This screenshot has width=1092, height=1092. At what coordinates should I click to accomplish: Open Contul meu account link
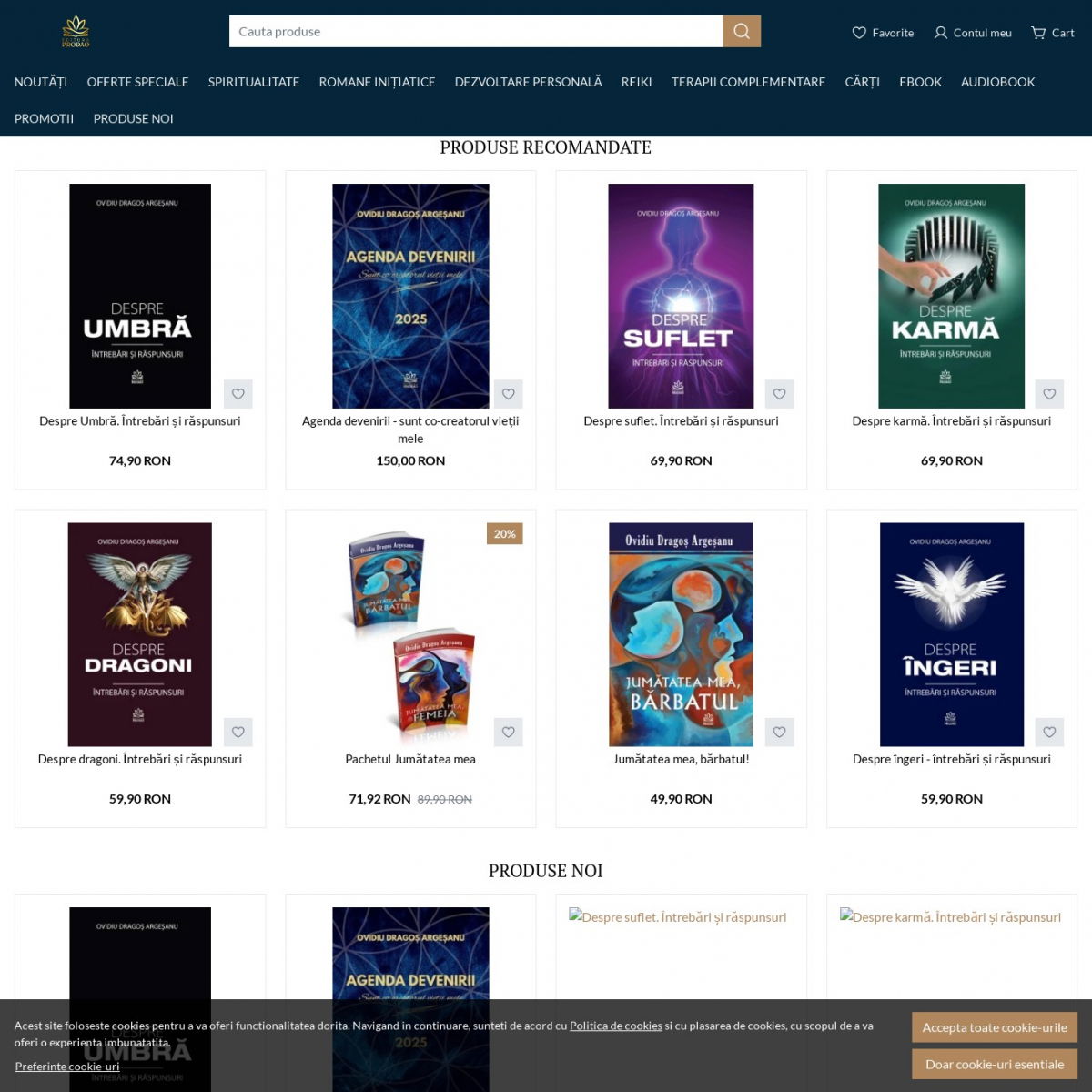click(973, 33)
